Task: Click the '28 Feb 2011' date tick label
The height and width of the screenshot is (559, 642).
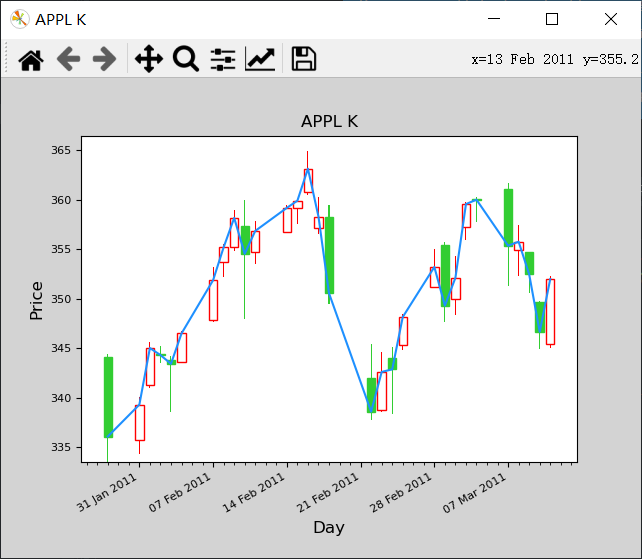Action: pos(401,493)
